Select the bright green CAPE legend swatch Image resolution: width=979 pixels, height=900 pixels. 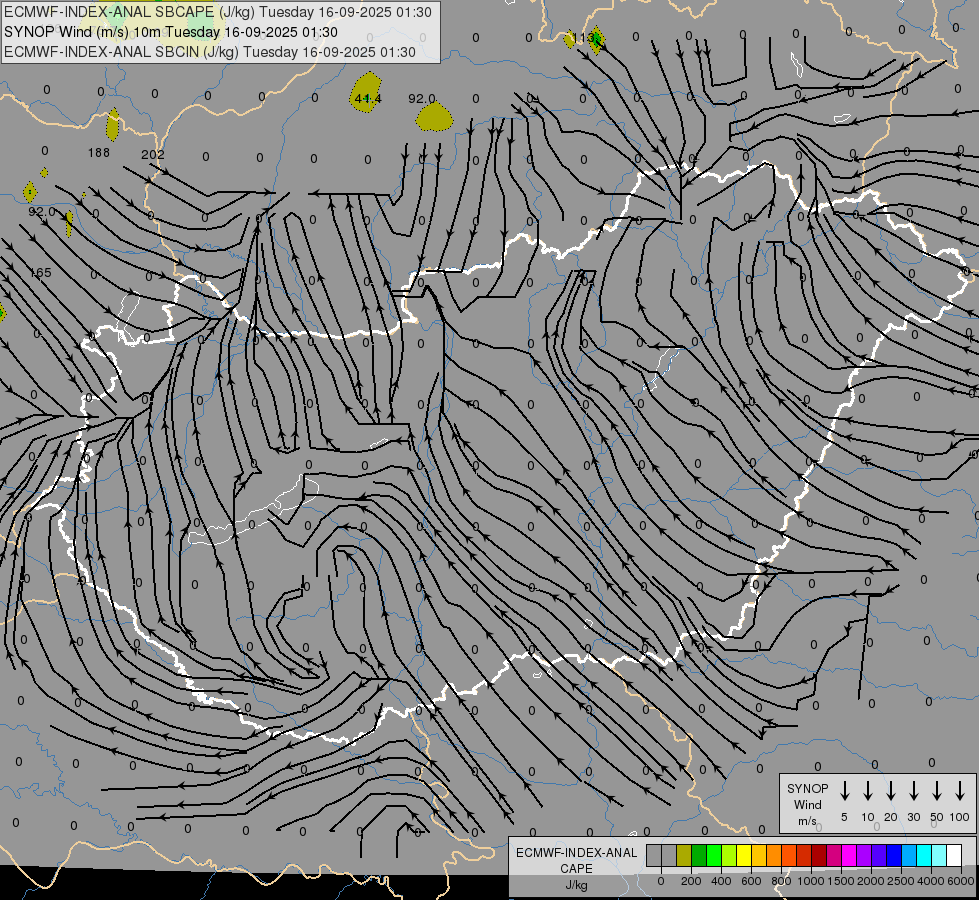pyautogui.click(x=714, y=855)
